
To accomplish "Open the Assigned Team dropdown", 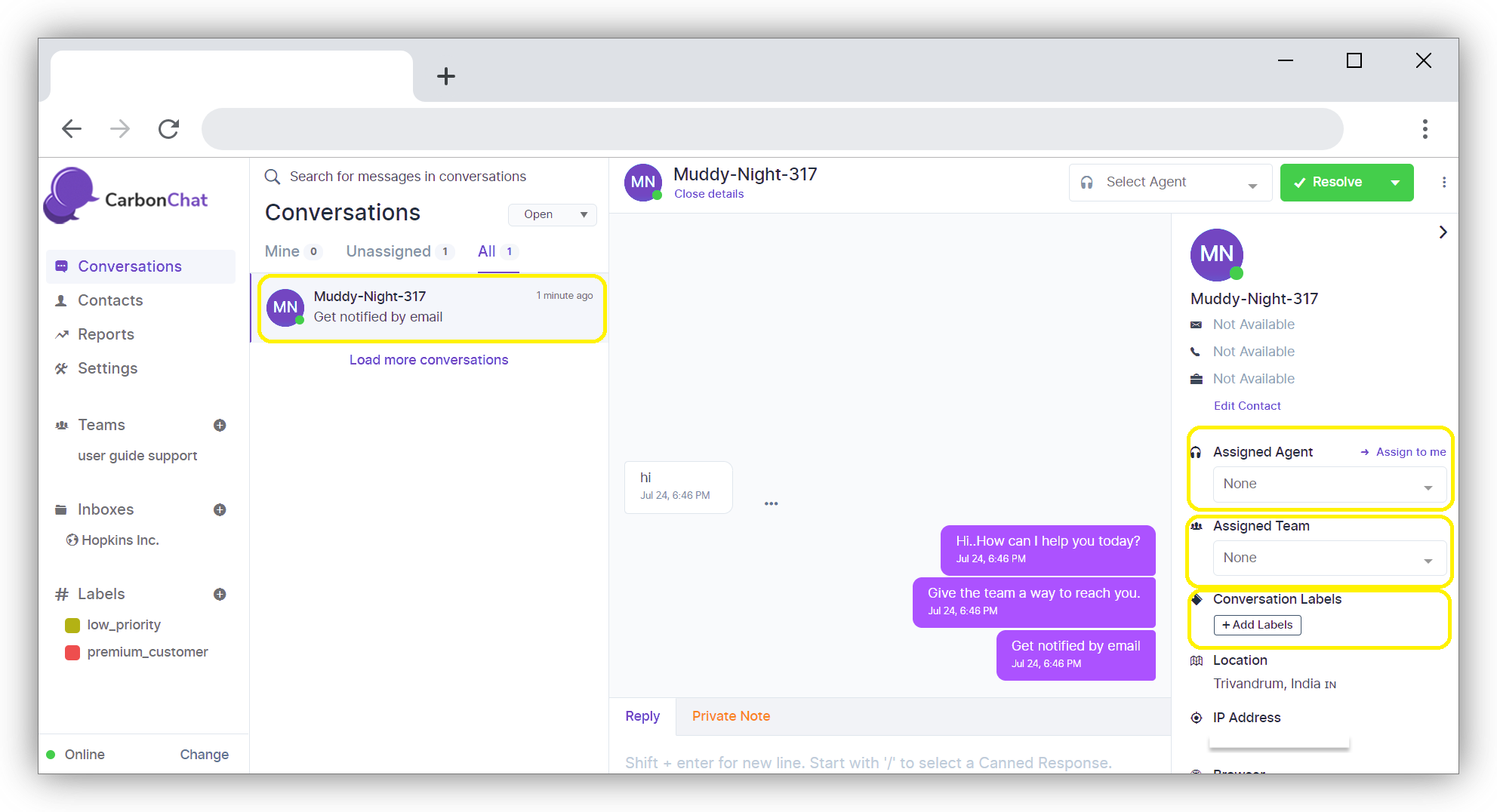I will (1329, 558).
